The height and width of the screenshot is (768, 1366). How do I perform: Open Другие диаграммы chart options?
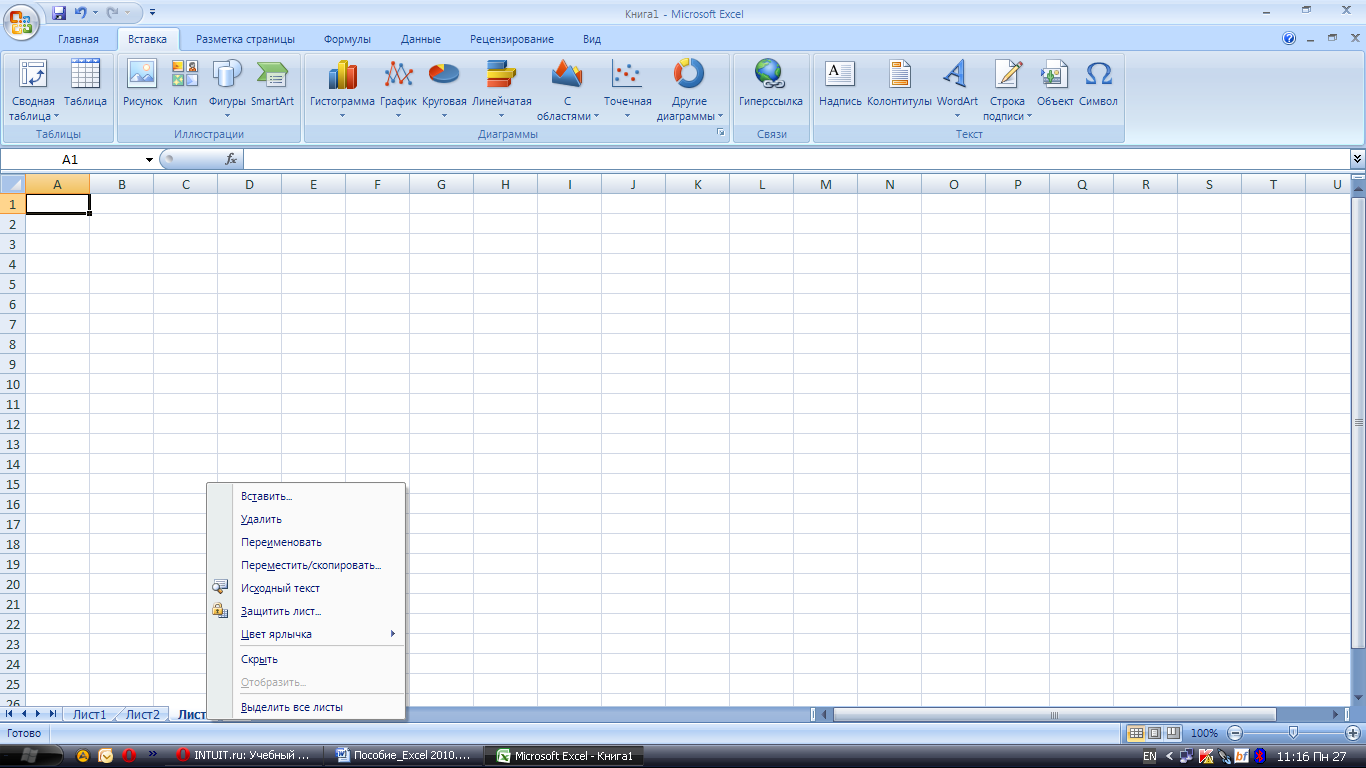coord(689,90)
